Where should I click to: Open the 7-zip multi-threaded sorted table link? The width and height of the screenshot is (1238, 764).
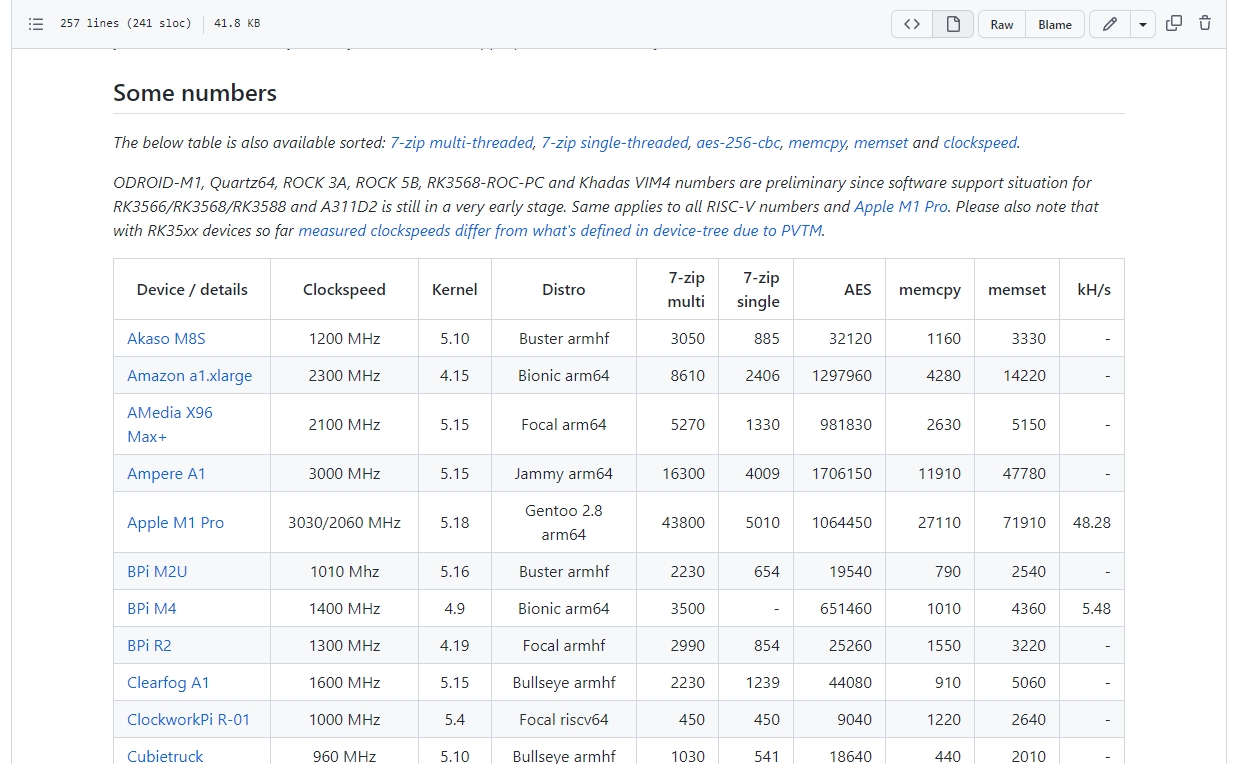[461, 142]
